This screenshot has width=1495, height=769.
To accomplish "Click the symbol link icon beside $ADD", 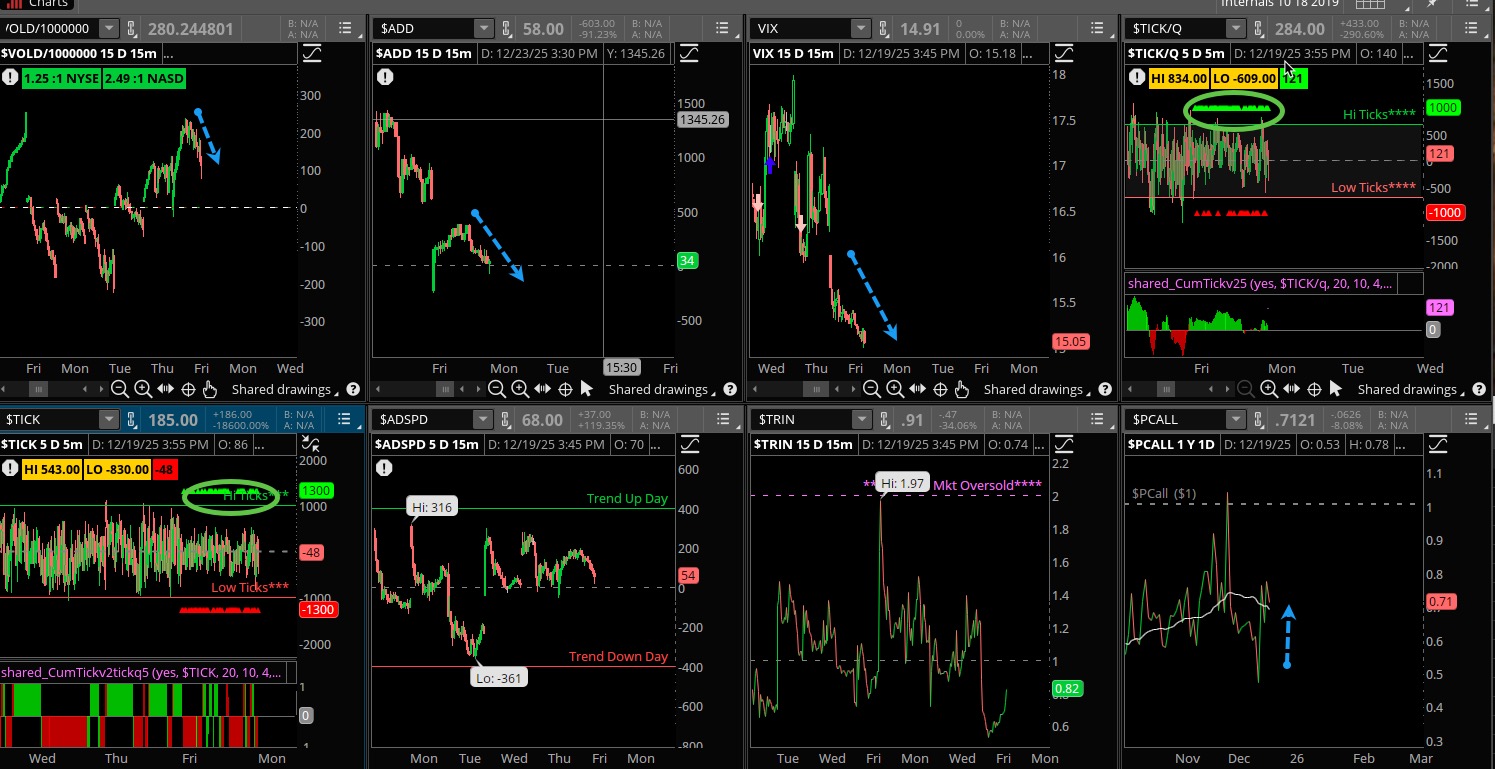I will [511, 29].
